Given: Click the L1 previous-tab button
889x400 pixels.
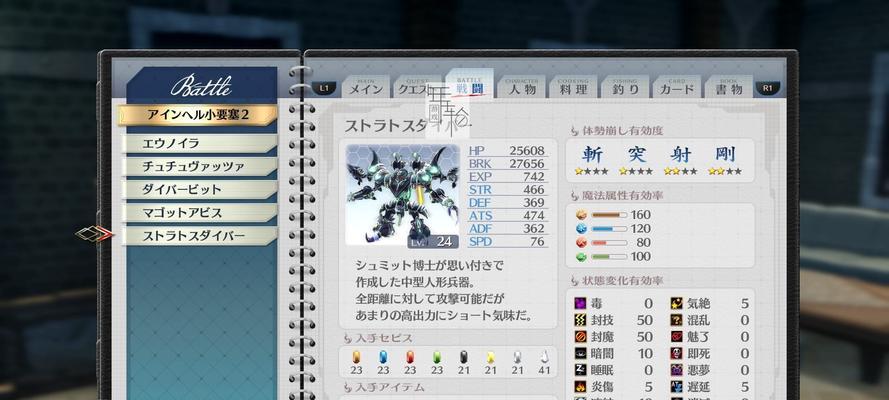Looking at the screenshot, I should [324, 88].
